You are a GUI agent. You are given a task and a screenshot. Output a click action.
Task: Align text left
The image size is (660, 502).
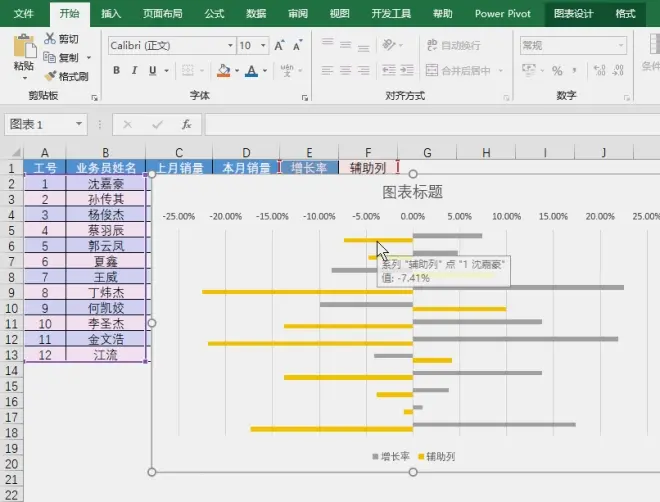coord(327,70)
